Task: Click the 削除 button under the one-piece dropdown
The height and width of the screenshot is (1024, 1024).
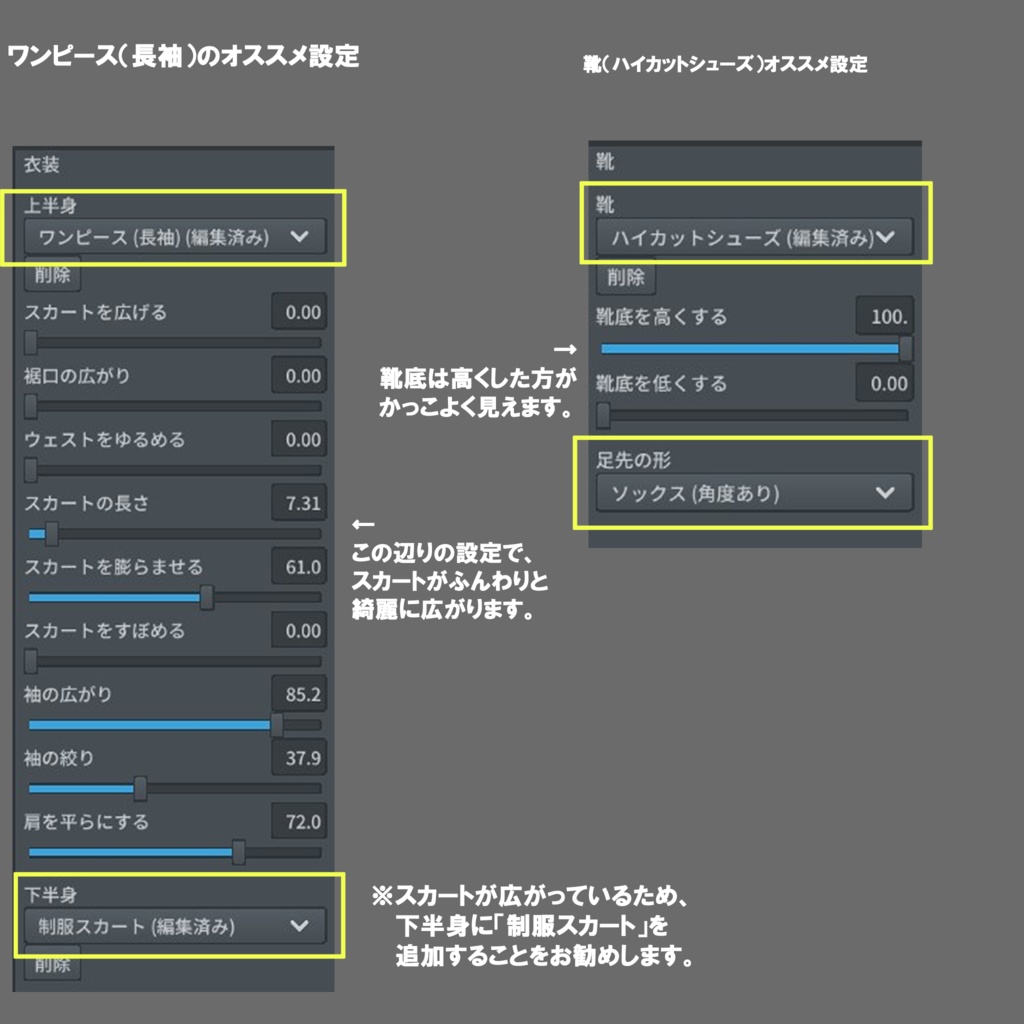Action: pos(51,275)
